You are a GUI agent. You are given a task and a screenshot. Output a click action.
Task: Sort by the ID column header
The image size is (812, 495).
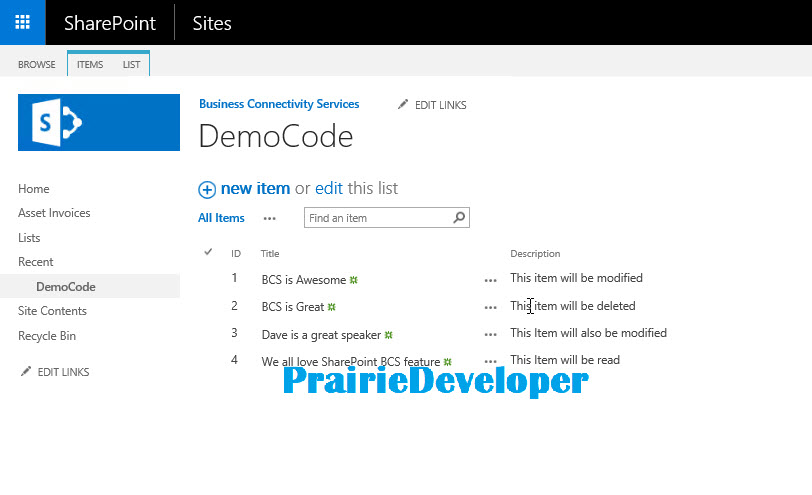[x=236, y=253]
